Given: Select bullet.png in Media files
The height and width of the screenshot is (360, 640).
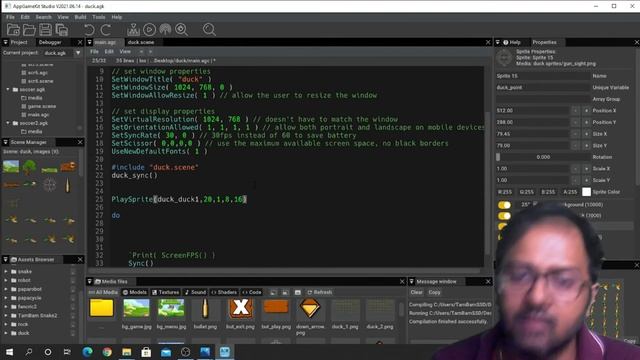Looking at the screenshot, I should click(x=205, y=308).
